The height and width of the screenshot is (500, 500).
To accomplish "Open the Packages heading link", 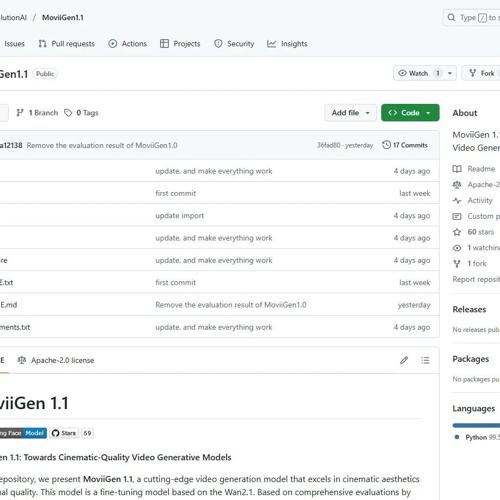I will coord(470,359).
